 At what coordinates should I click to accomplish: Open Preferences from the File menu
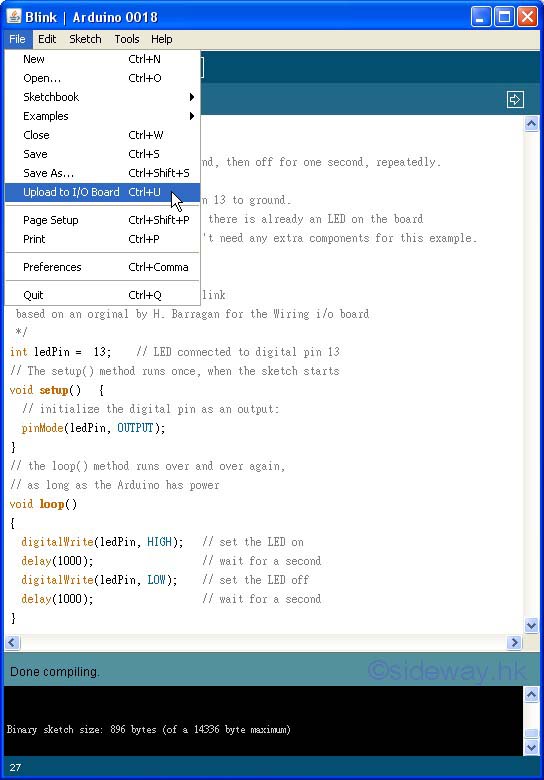pyautogui.click(x=102, y=267)
